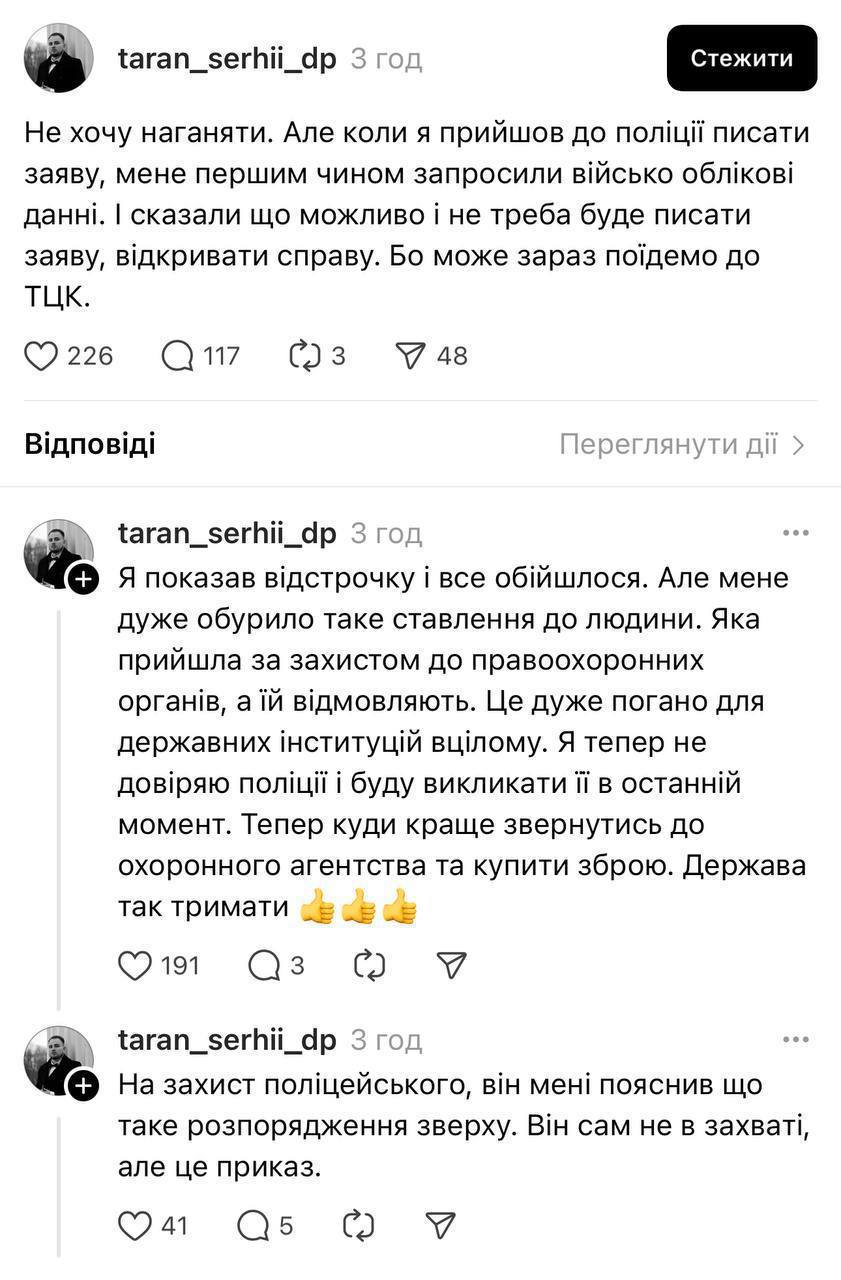This screenshot has width=841, height=1280.
Task: Open comments on the post with 117 replies
Action: pos(177,356)
